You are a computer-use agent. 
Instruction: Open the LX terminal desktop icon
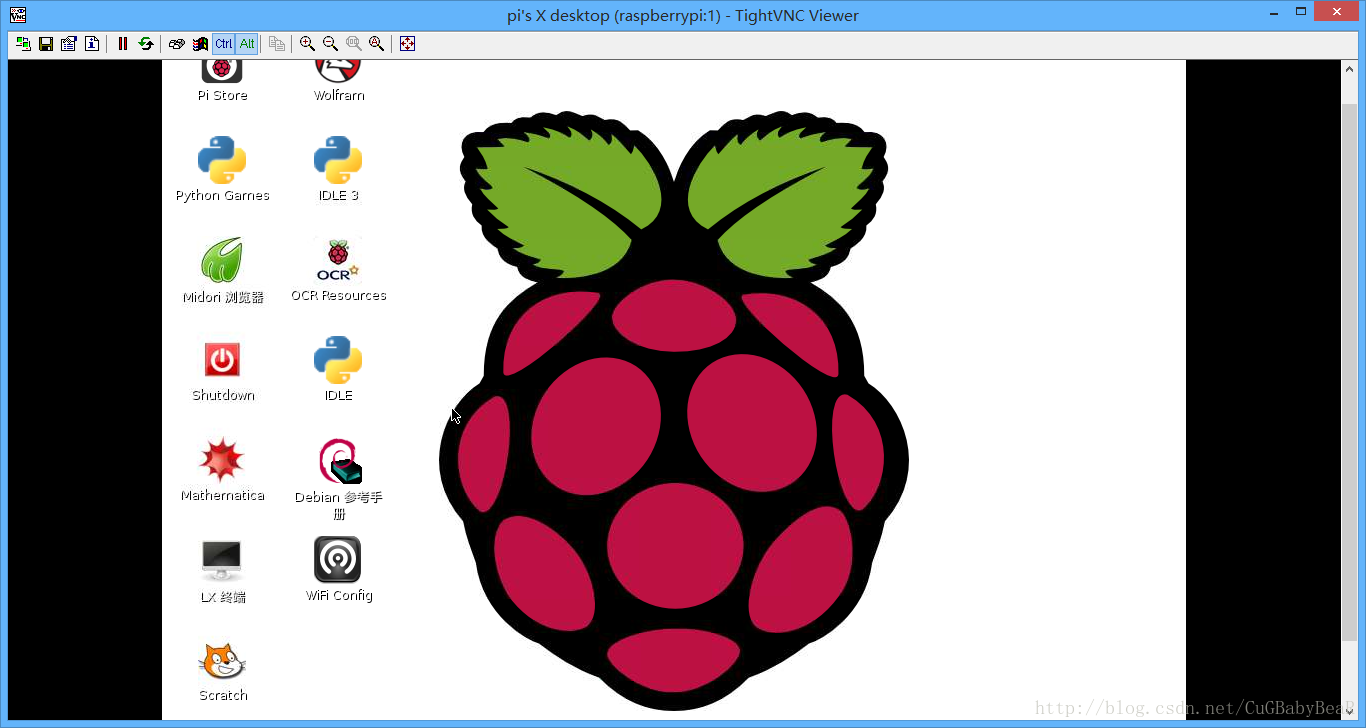[221, 561]
